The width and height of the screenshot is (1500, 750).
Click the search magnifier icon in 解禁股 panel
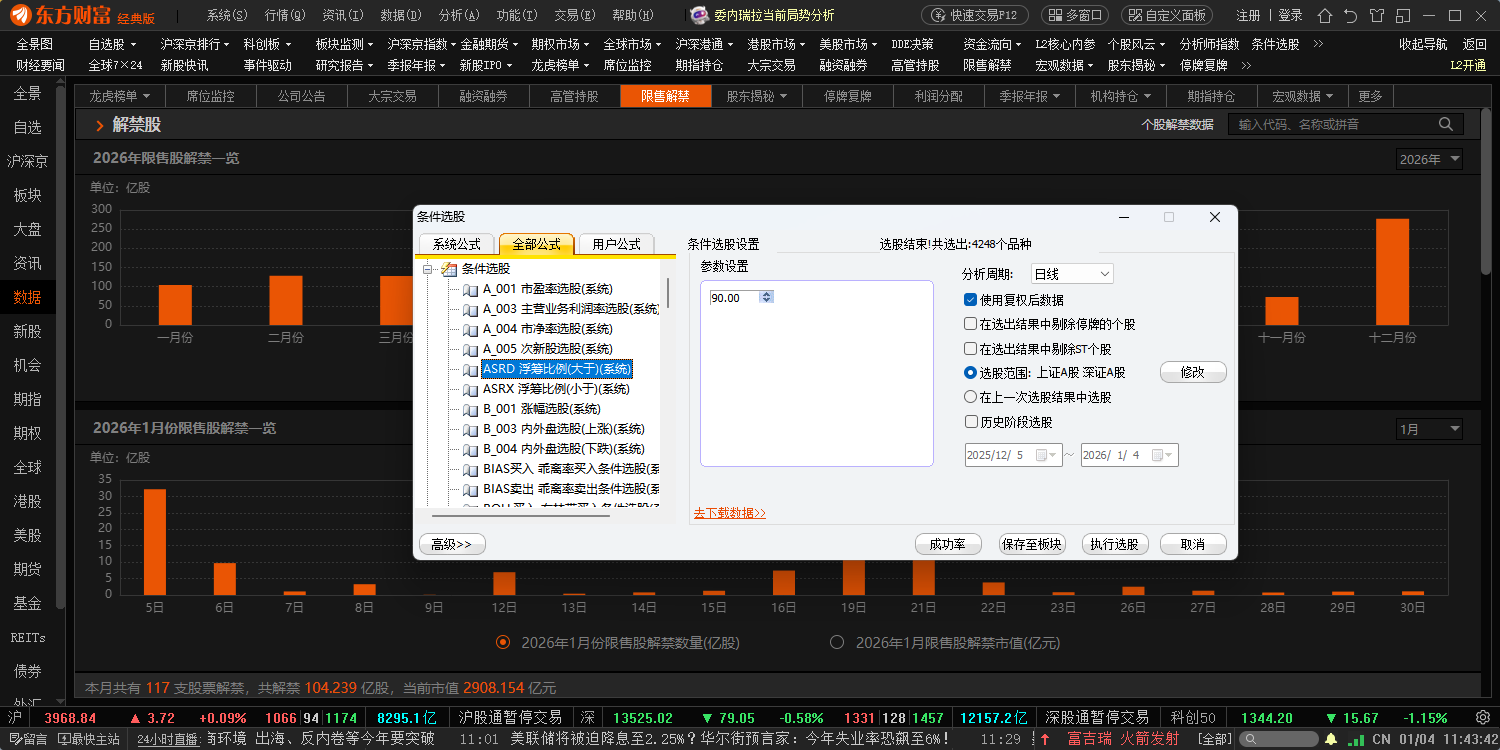[1445, 124]
